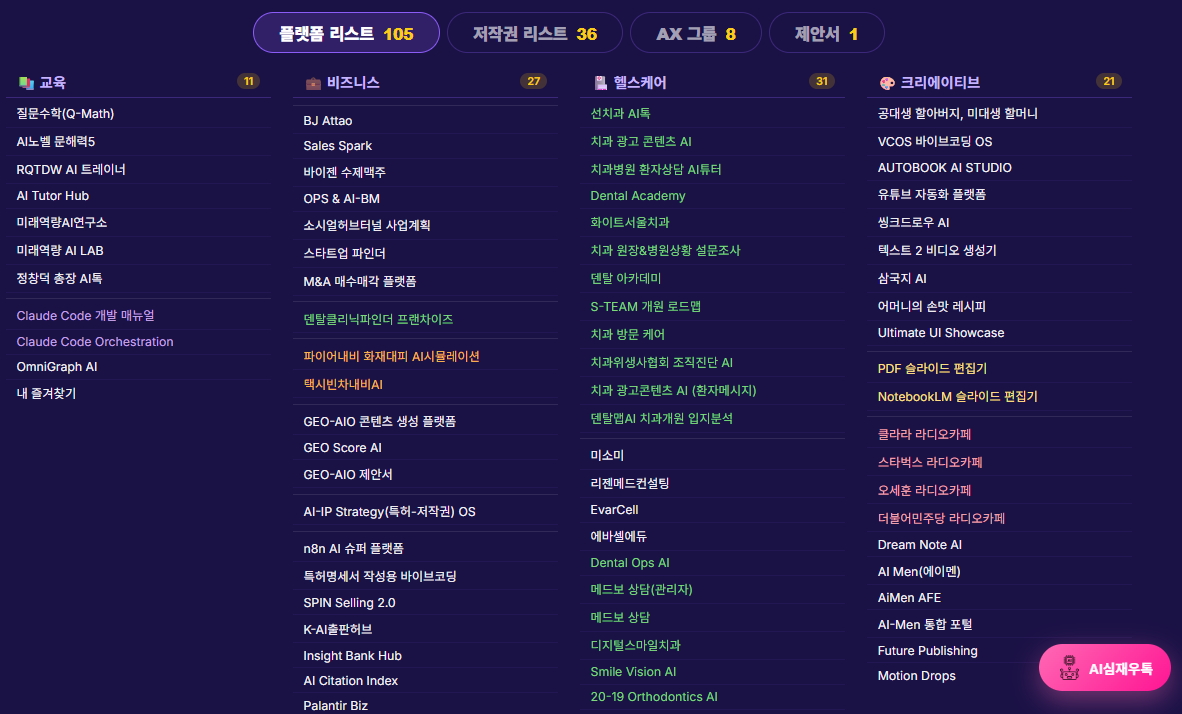Image resolution: width=1182 pixels, height=714 pixels.
Task: Open the 제안서 tab
Action: point(826,33)
